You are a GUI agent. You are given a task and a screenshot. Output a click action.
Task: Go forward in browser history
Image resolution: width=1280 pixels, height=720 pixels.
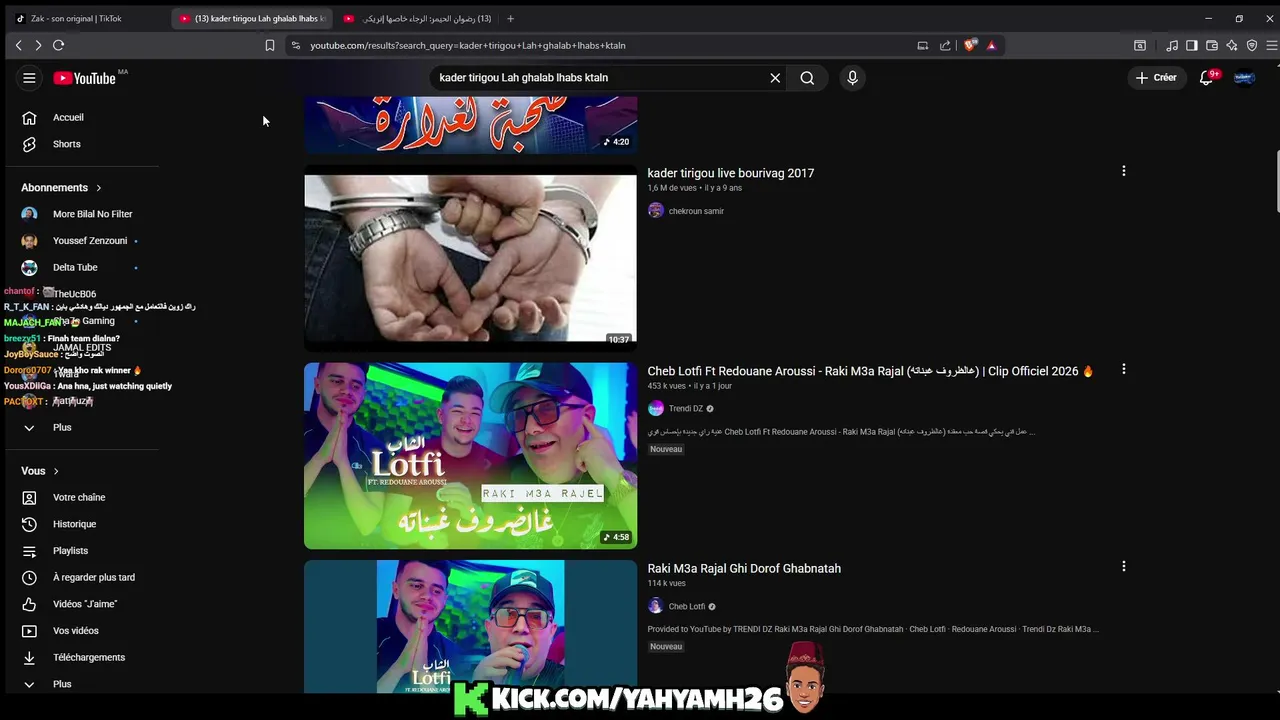point(38,45)
